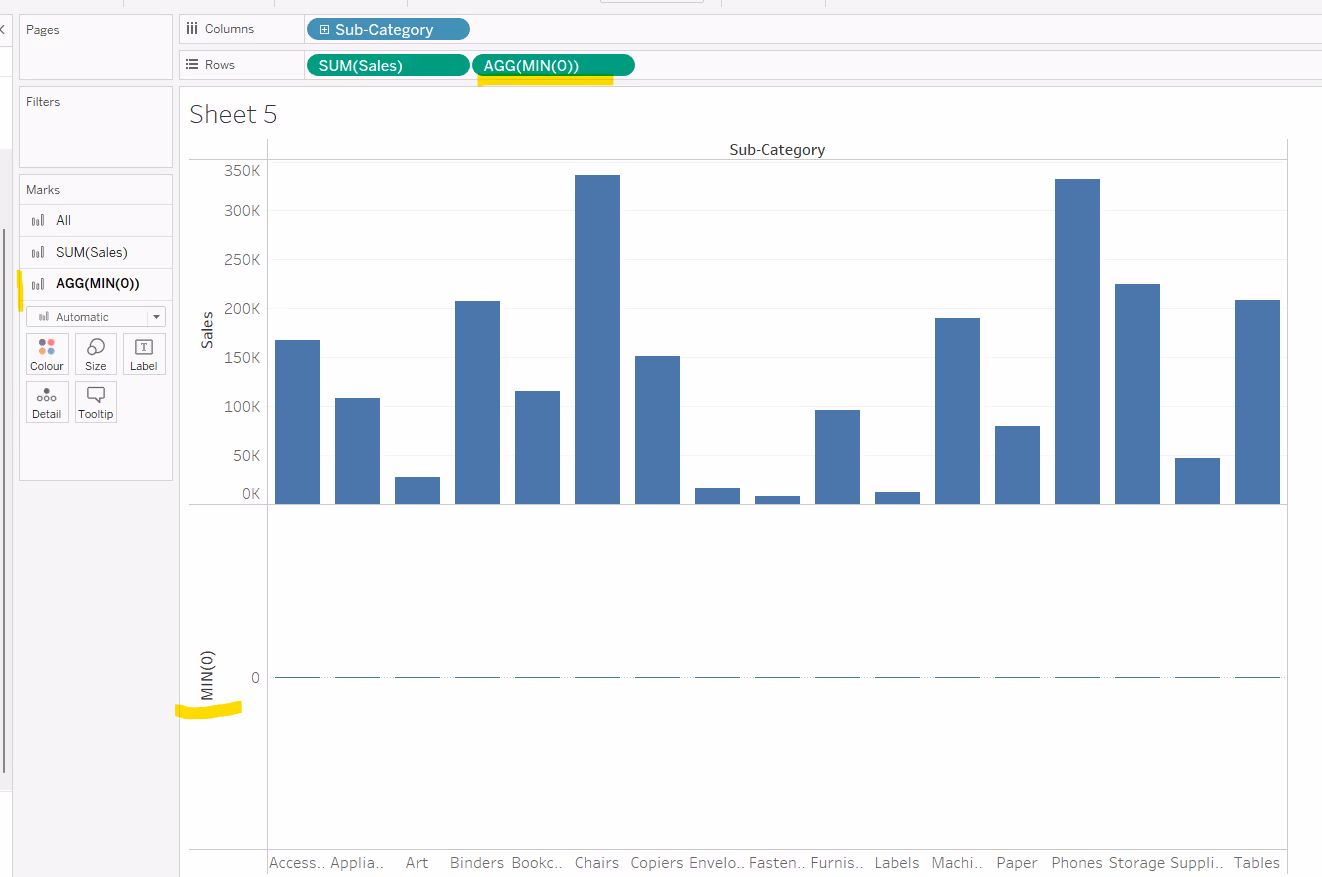Click the Tables label on x-axis
The height and width of the screenshot is (877, 1322).
coord(1257,863)
